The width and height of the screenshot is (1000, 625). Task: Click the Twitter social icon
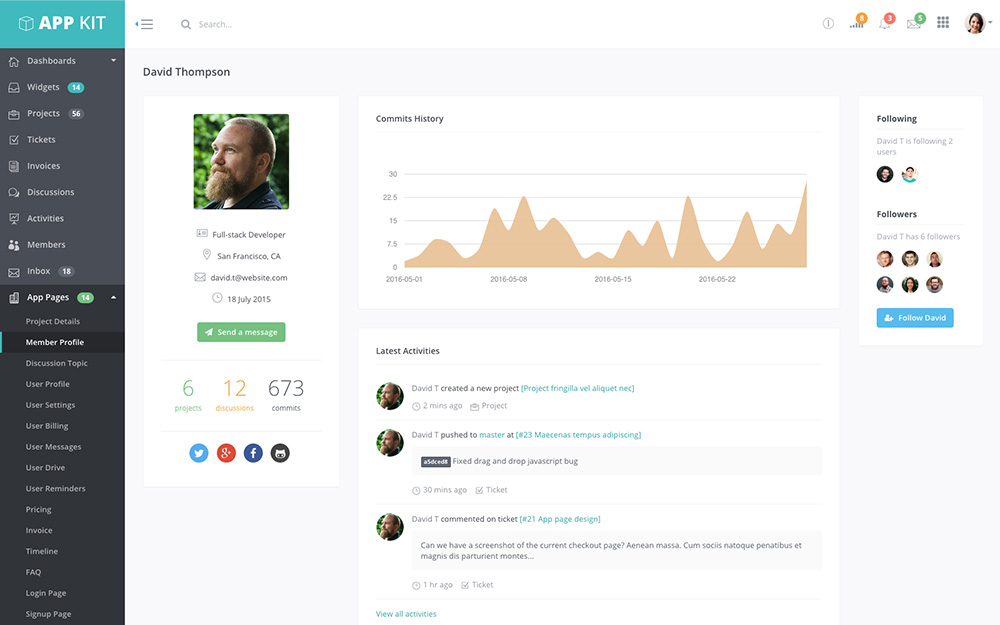199,453
